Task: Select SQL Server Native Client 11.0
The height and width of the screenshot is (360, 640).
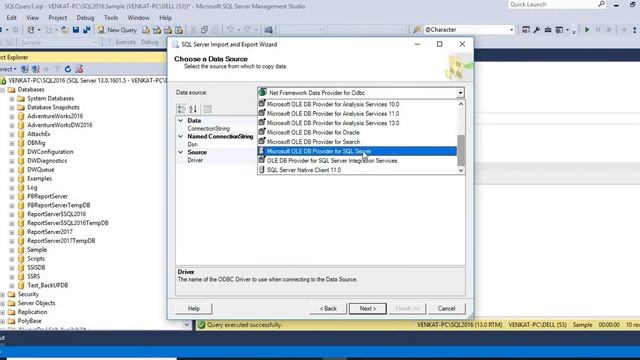Action: (x=357, y=170)
